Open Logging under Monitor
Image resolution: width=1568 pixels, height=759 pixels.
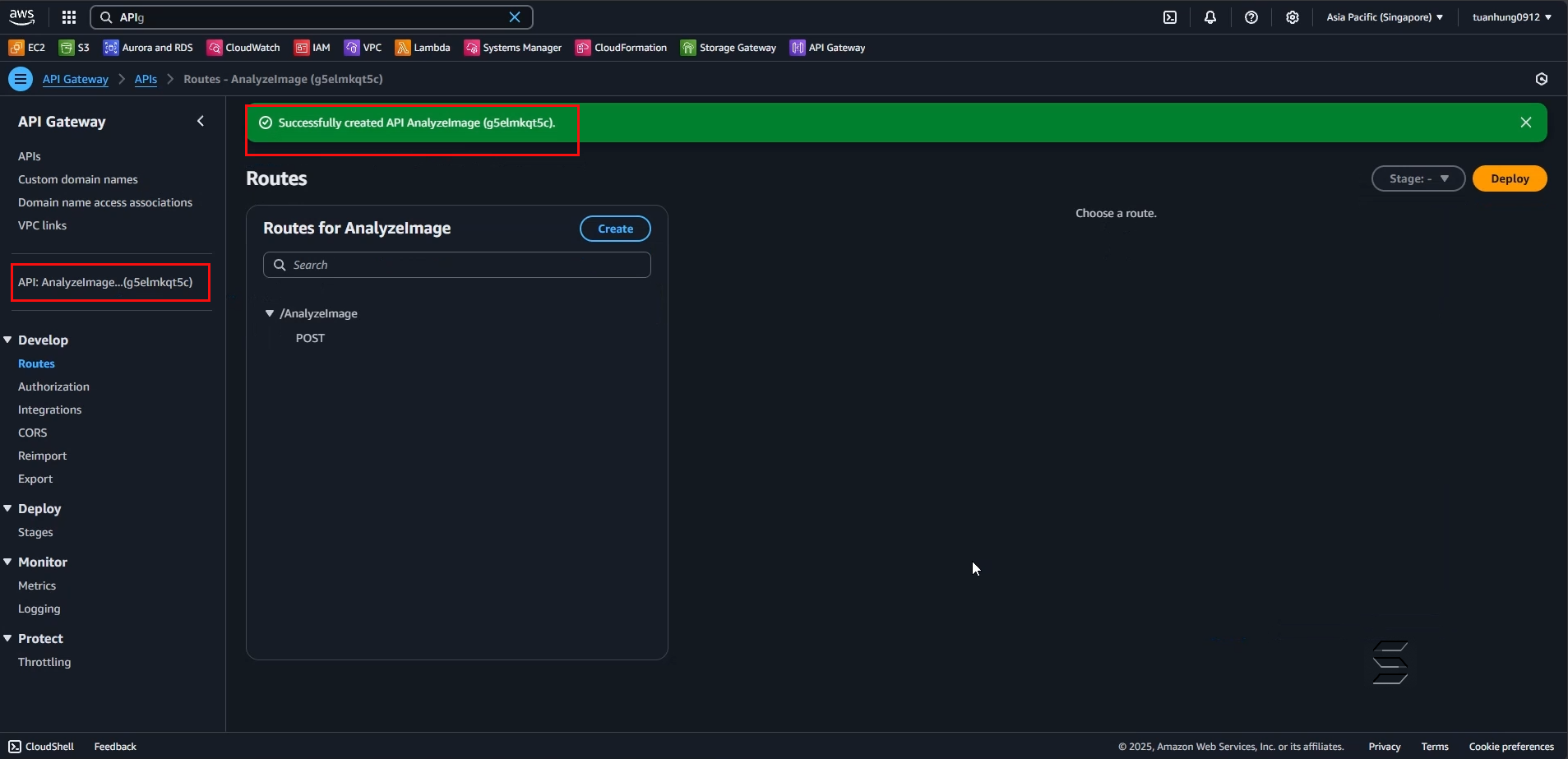[39, 609]
